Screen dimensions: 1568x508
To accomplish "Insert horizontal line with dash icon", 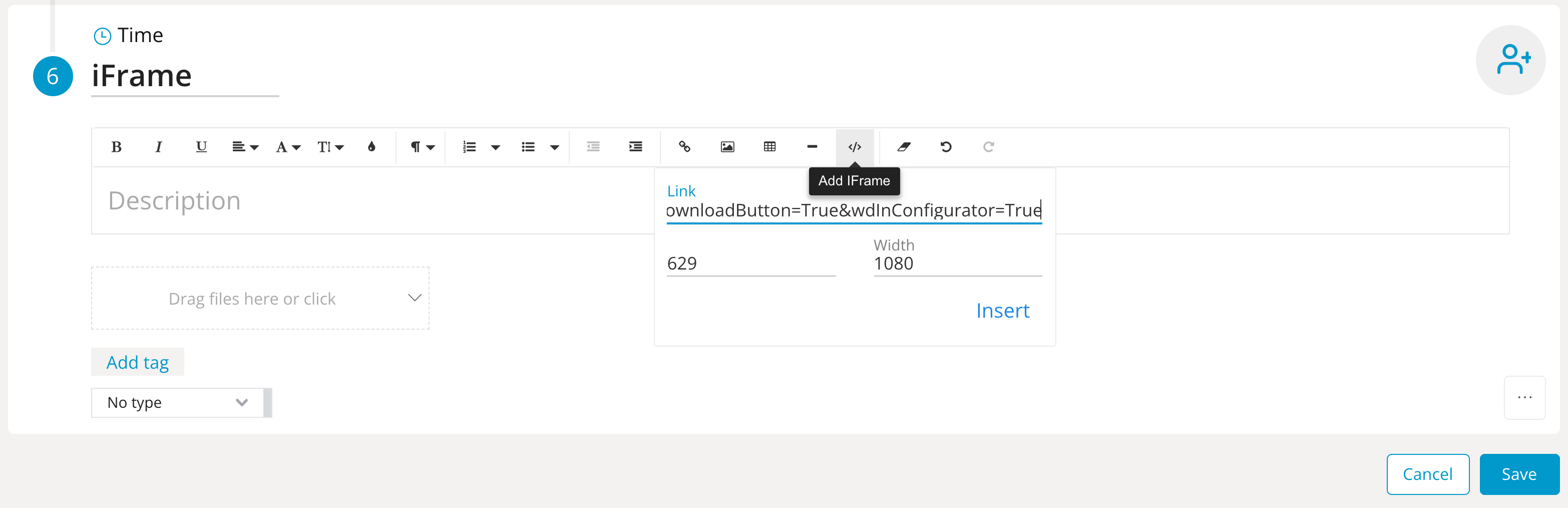I will (812, 147).
